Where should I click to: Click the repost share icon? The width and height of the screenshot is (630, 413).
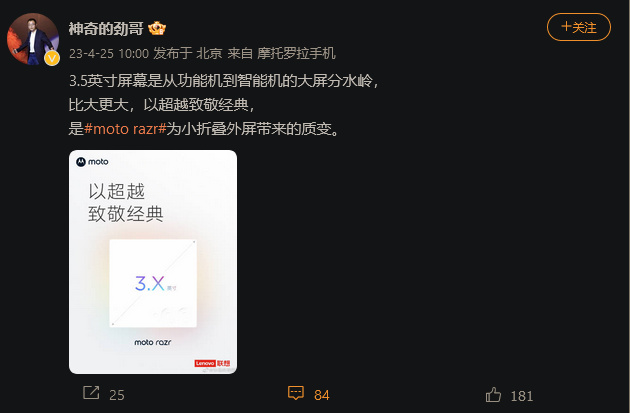(x=91, y=393)
